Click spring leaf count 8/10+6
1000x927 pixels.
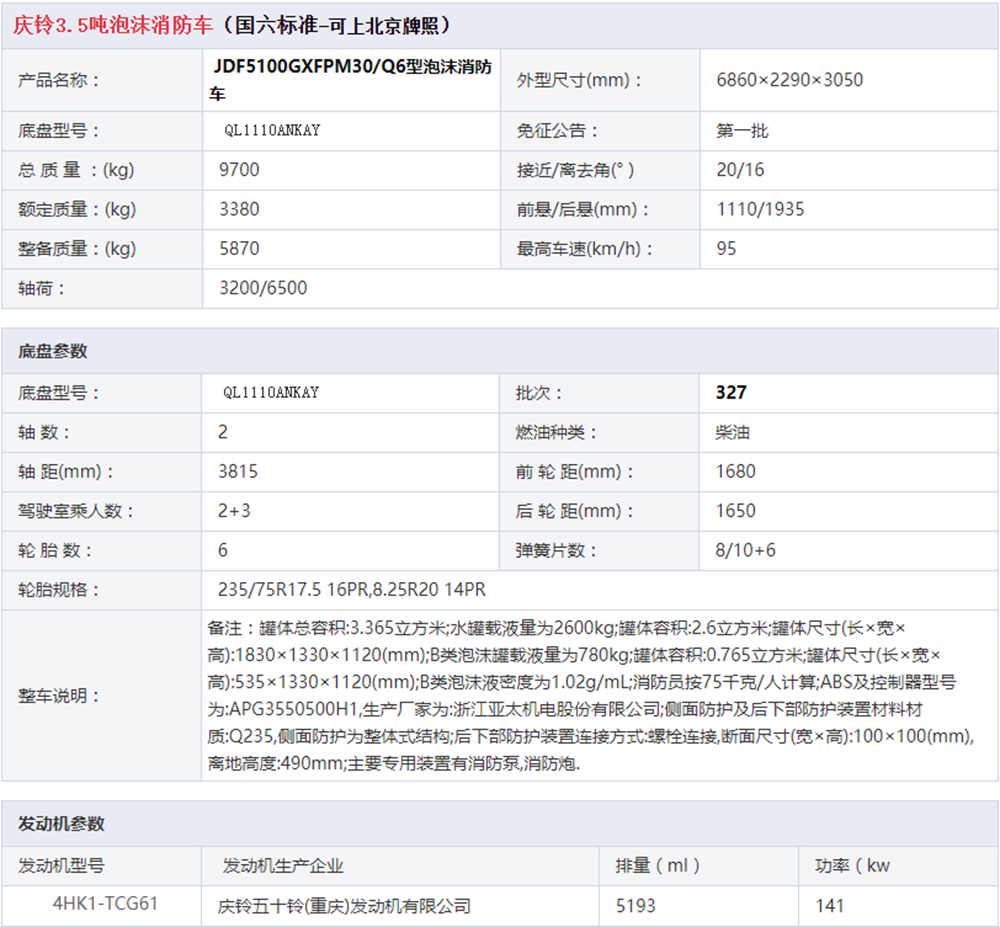click(x=746, y=550)
